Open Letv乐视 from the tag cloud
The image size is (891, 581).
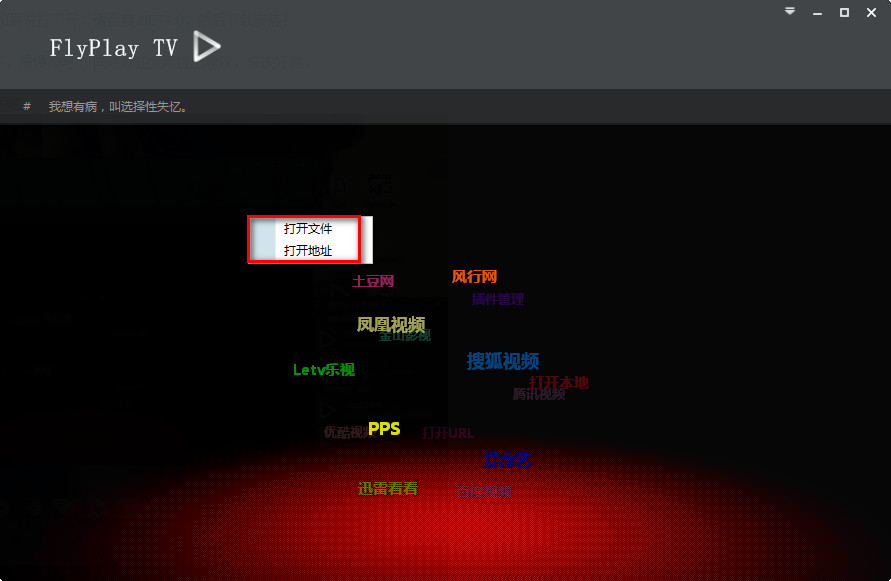(324, 370)
